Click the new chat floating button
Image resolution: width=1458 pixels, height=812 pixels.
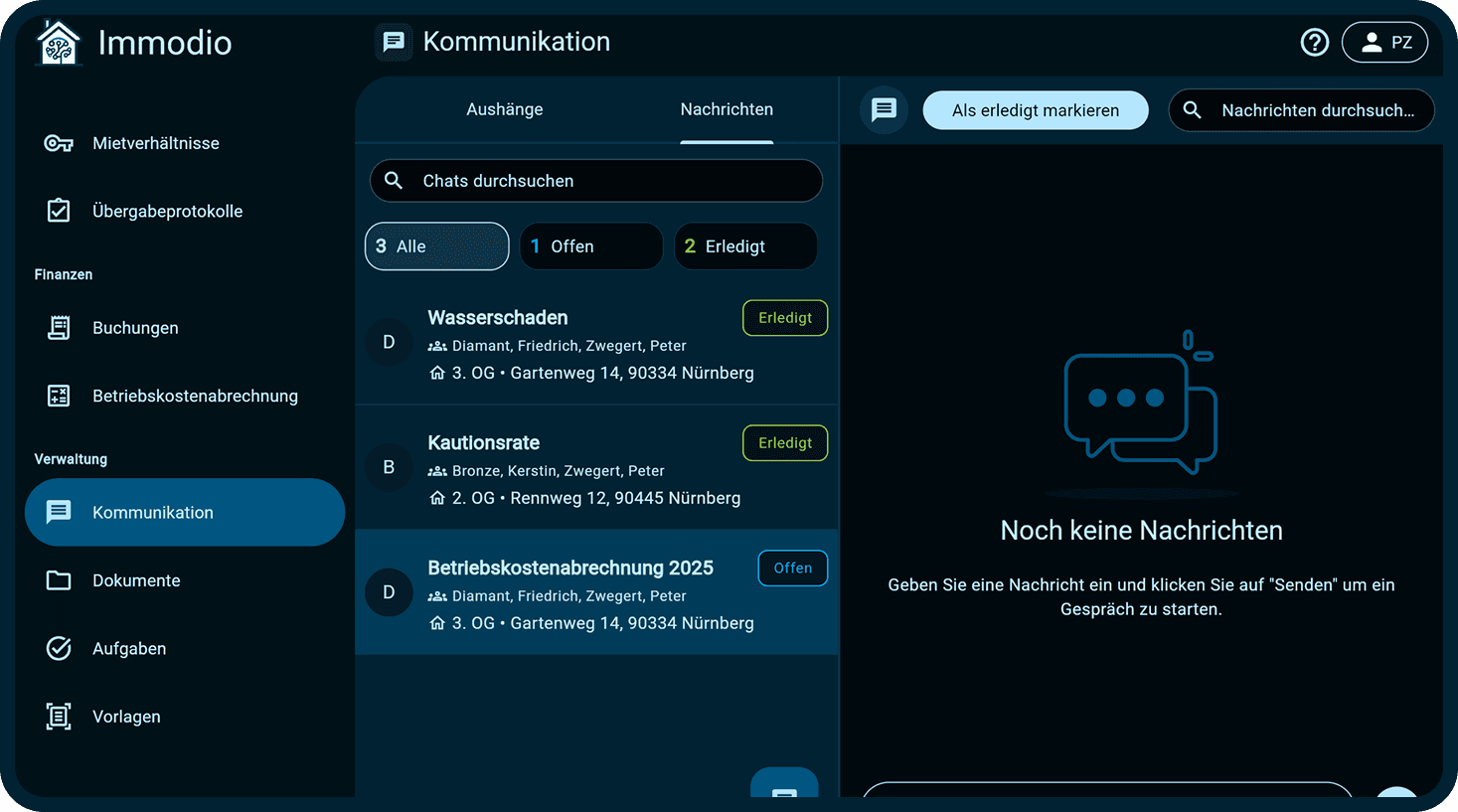784,783
